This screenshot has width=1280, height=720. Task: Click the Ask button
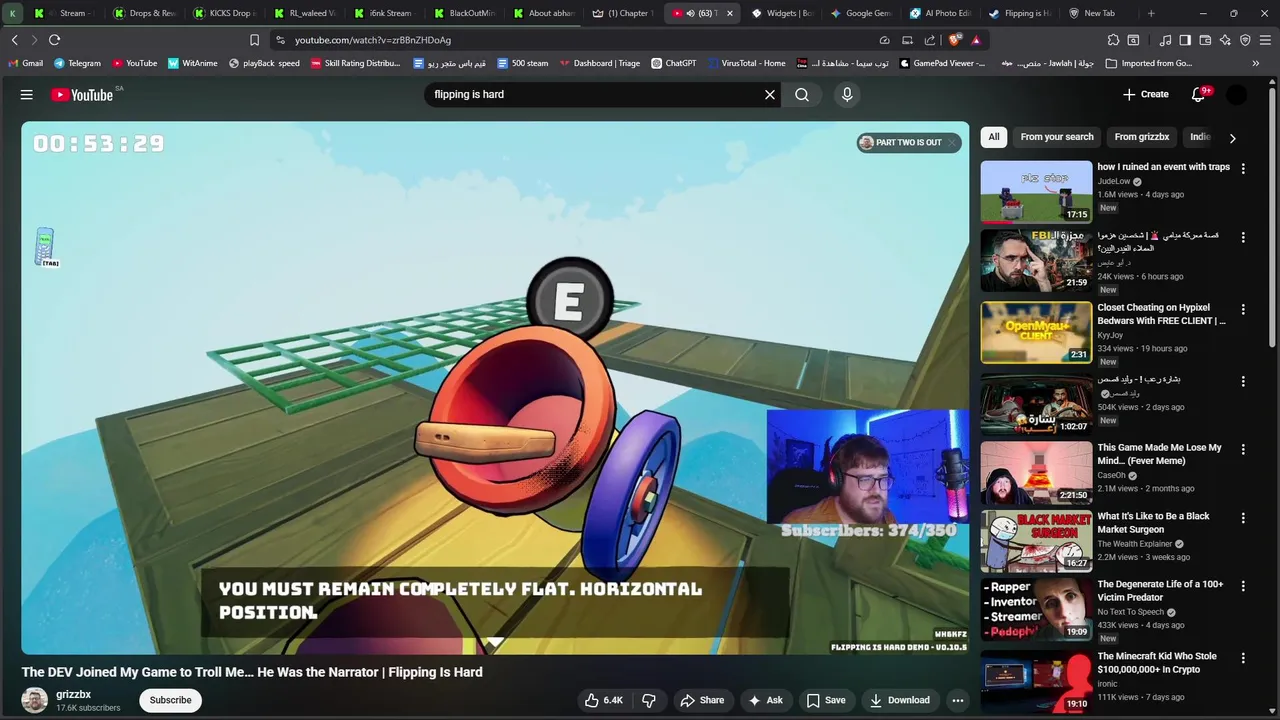click(766, 700)
